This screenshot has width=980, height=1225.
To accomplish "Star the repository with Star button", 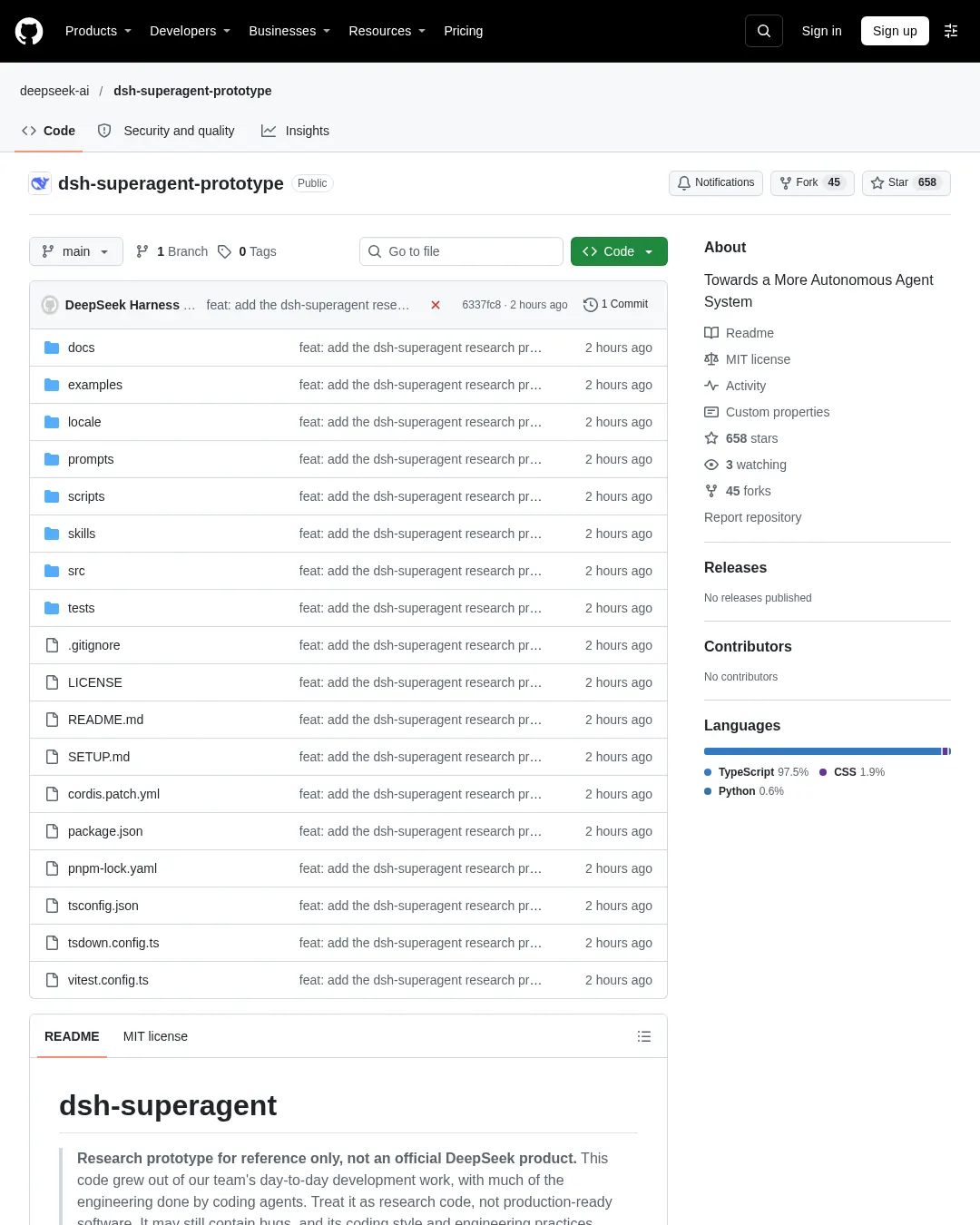I will click(906, 182).
